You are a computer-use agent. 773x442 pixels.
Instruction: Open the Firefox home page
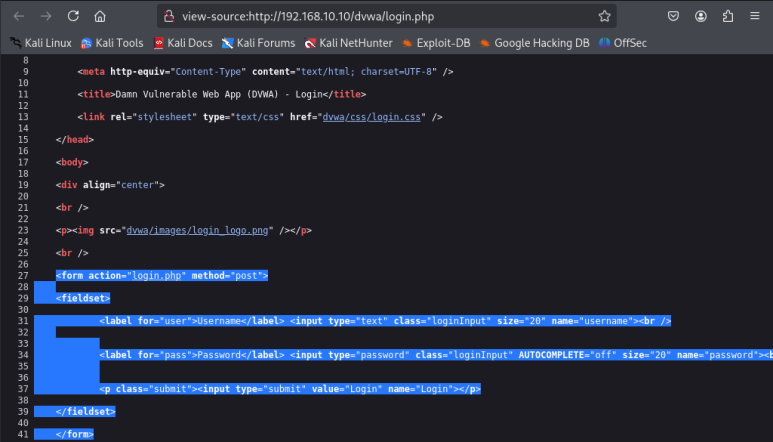coord(100,16)
